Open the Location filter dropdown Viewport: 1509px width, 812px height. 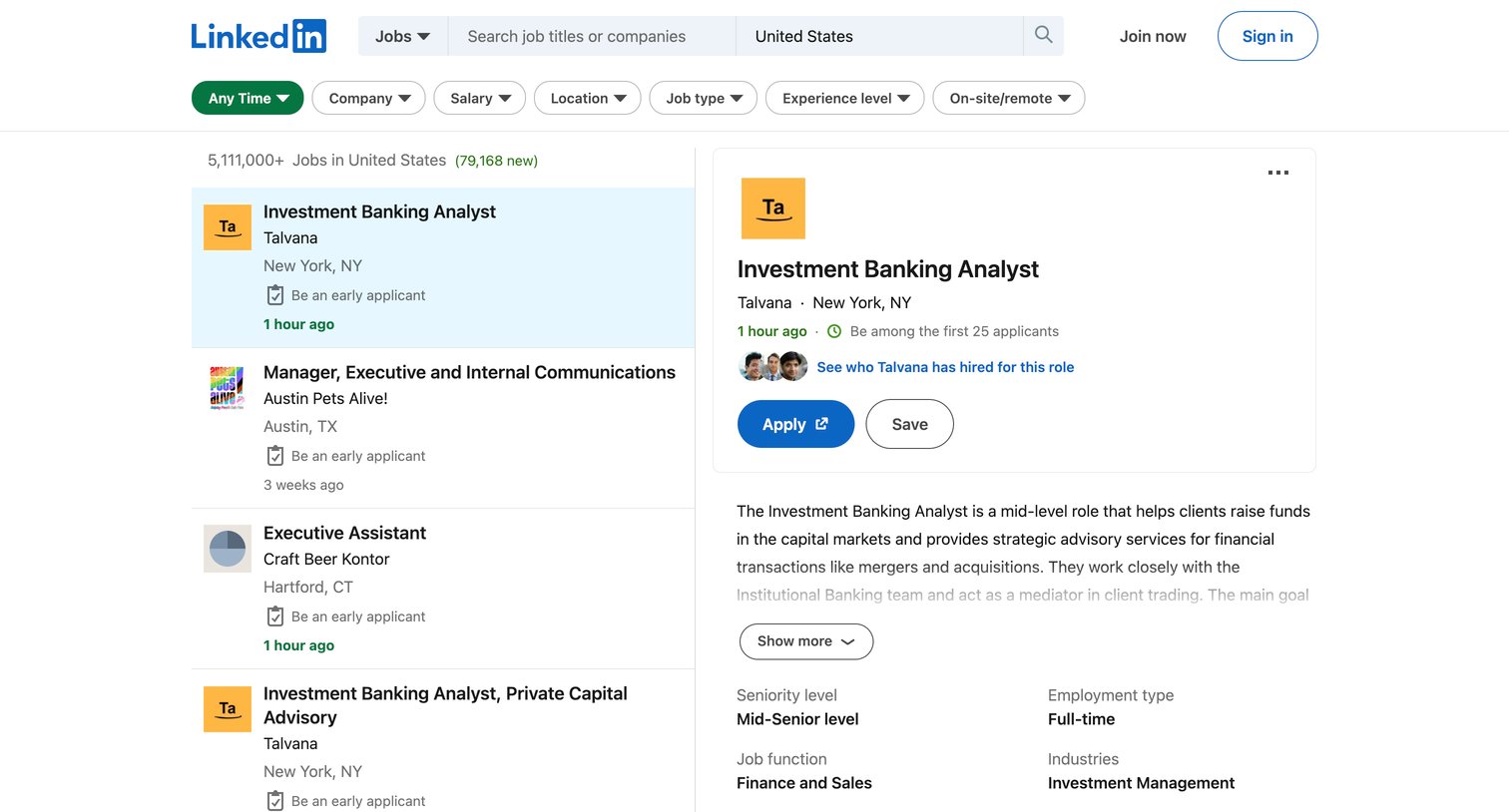(x=588, y=98)
